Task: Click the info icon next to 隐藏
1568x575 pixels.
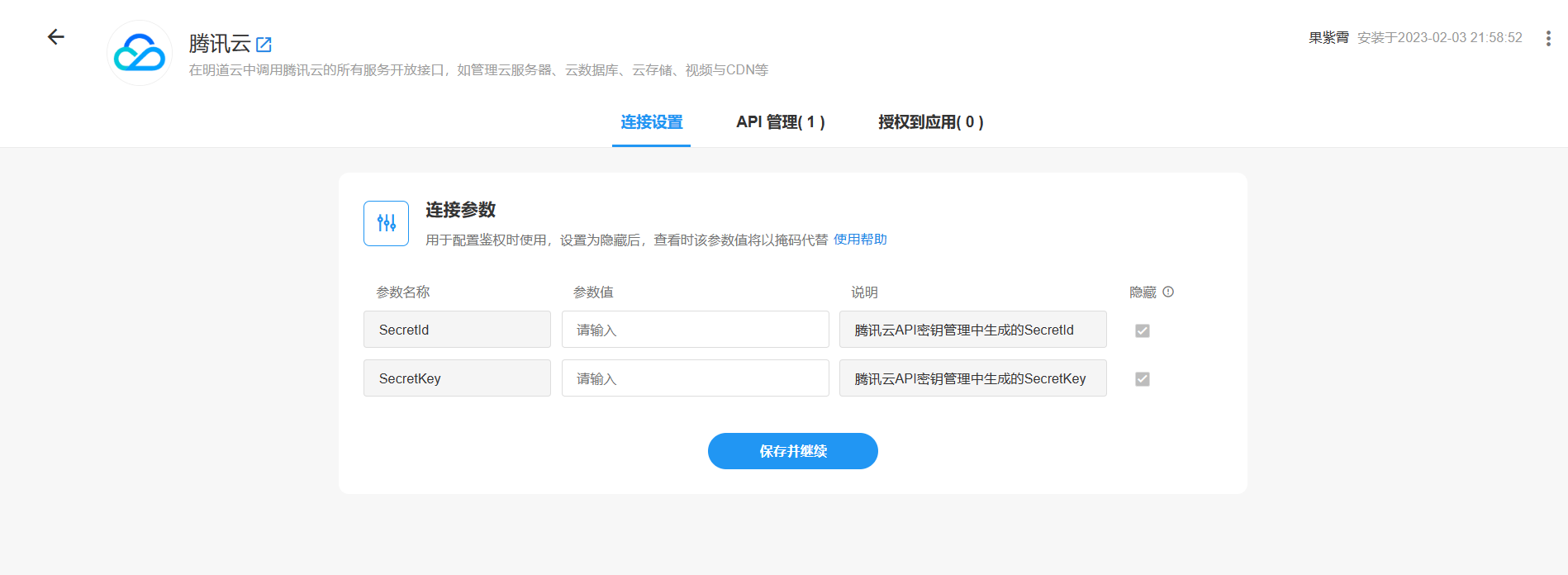Action: (x=1168, y=292)
